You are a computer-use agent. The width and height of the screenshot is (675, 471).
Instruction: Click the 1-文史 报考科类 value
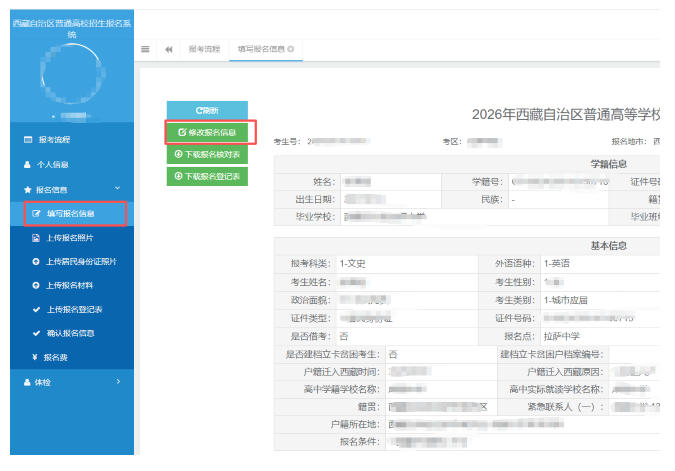pyautogui.click(x=353, y=263)
